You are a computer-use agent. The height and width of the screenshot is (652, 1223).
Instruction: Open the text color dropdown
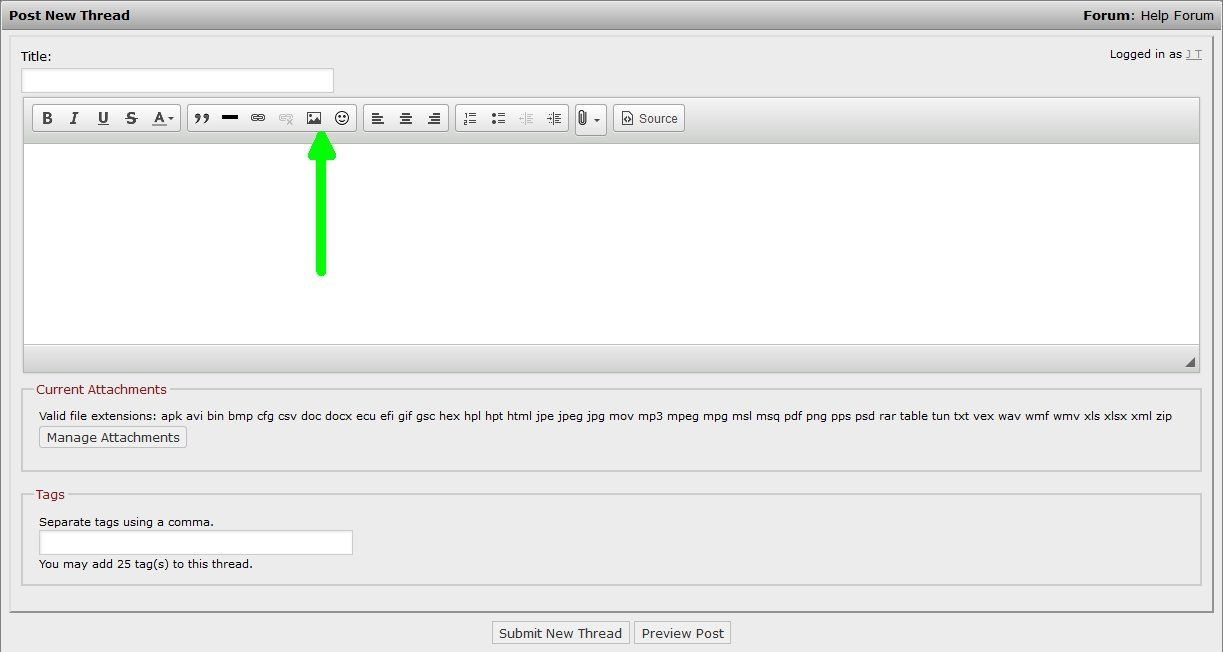tap(163, 118)
